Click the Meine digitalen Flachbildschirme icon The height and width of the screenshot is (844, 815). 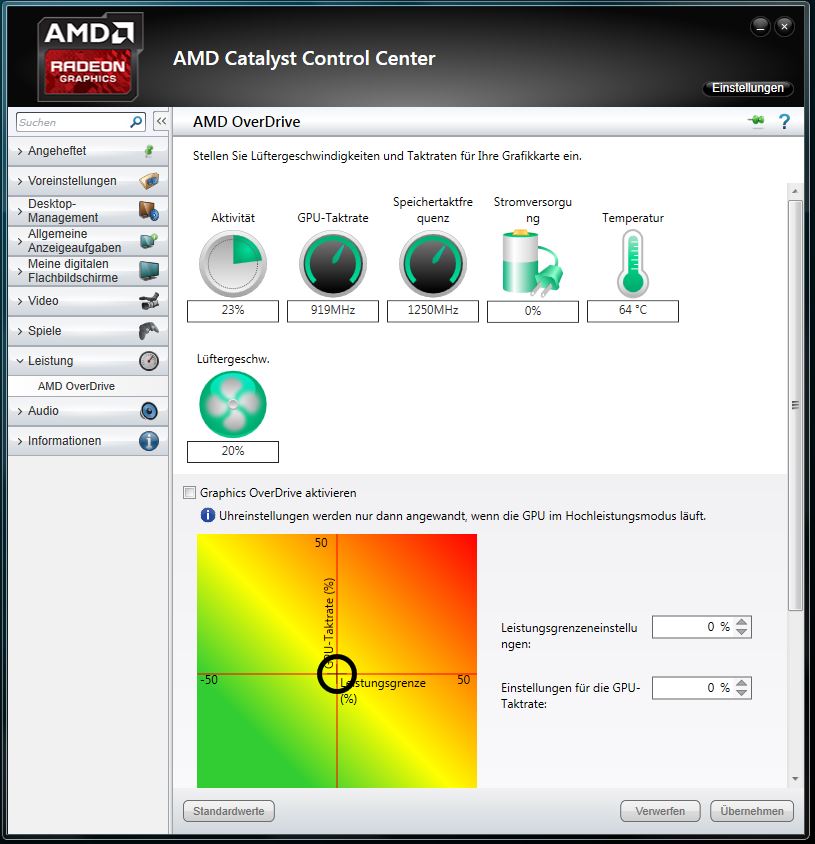click(149, 271)
